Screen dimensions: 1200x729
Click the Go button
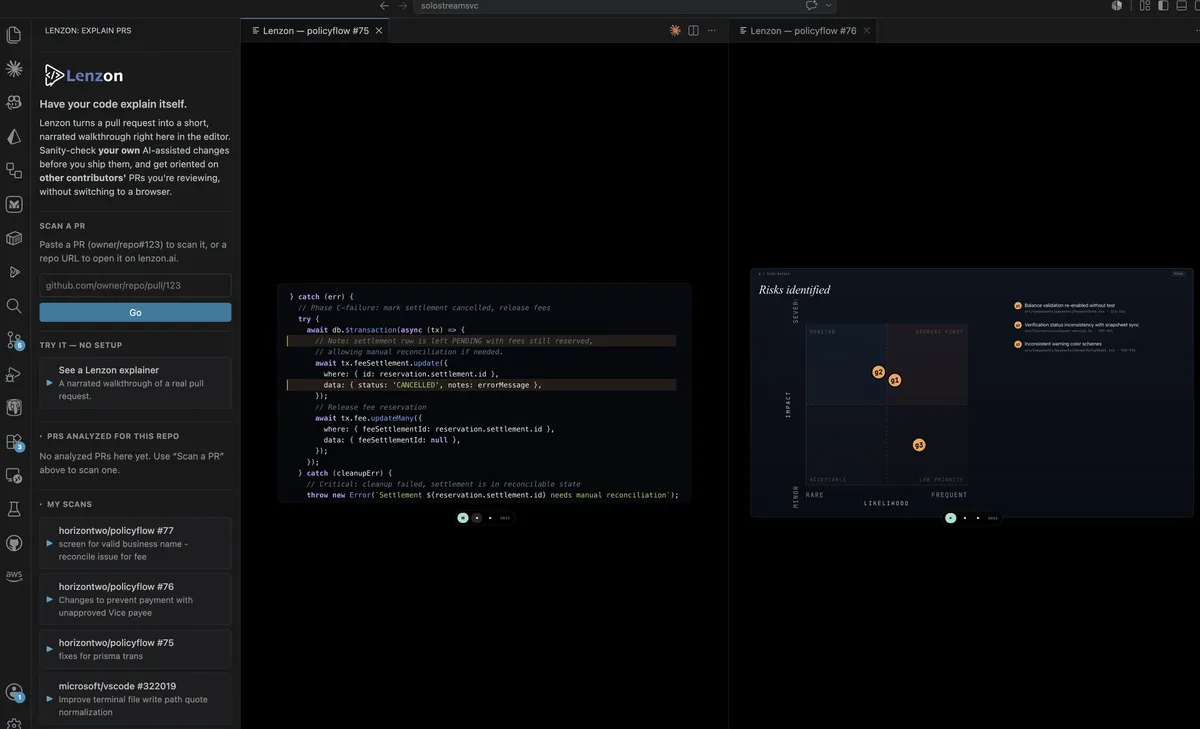[x=135, y=312]
